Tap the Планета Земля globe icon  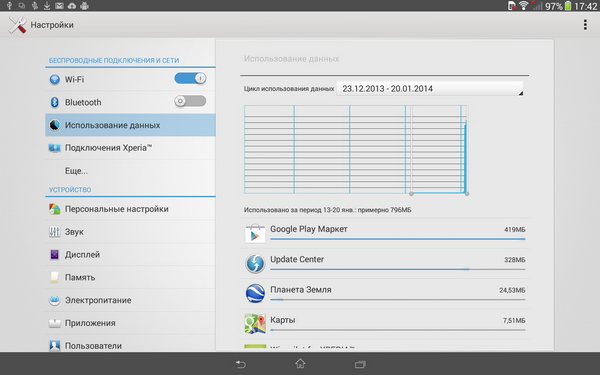(x=255, y=293)
